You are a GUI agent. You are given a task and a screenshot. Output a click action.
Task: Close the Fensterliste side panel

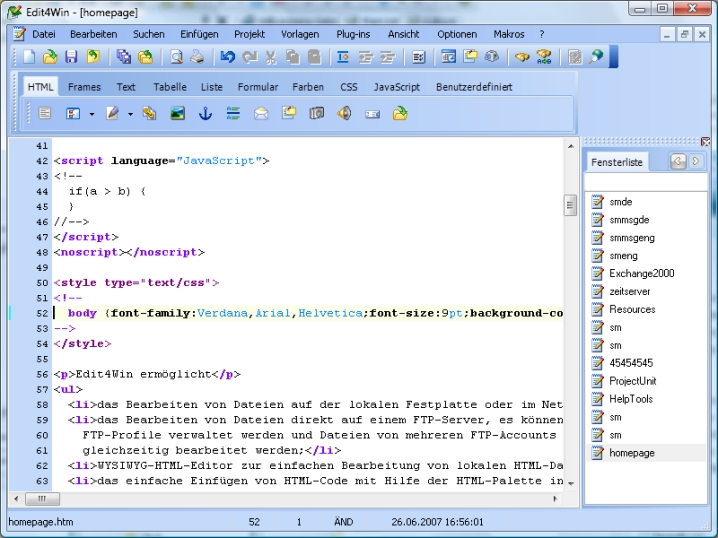706,142
